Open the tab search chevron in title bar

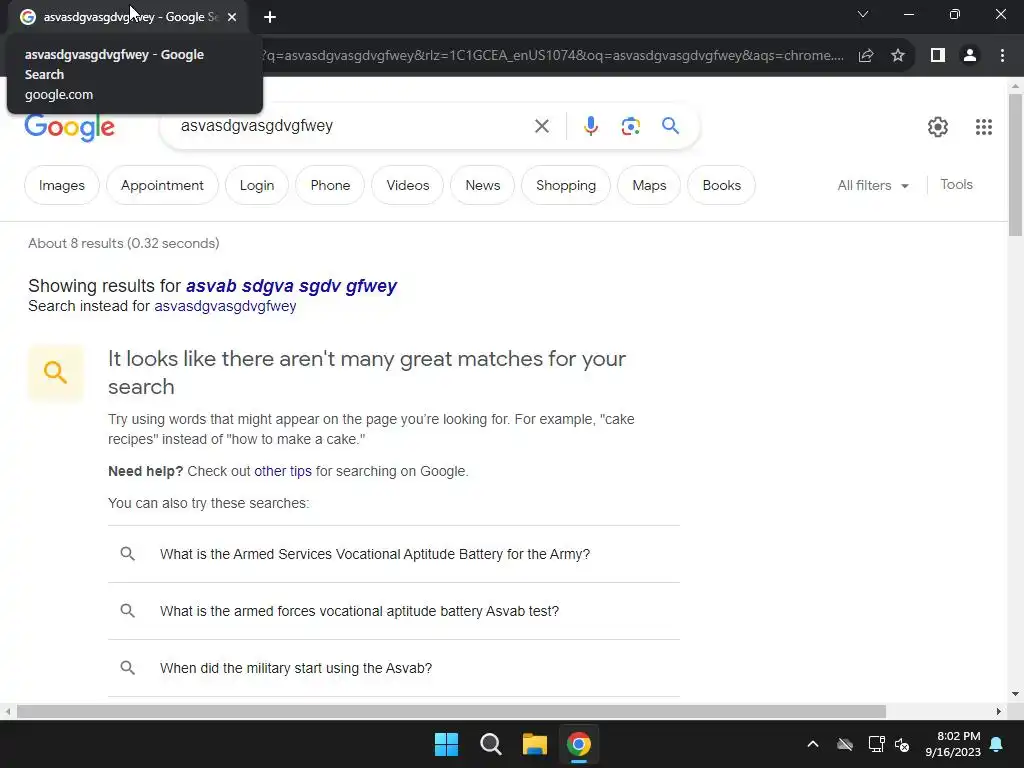(x=863, y=14)
